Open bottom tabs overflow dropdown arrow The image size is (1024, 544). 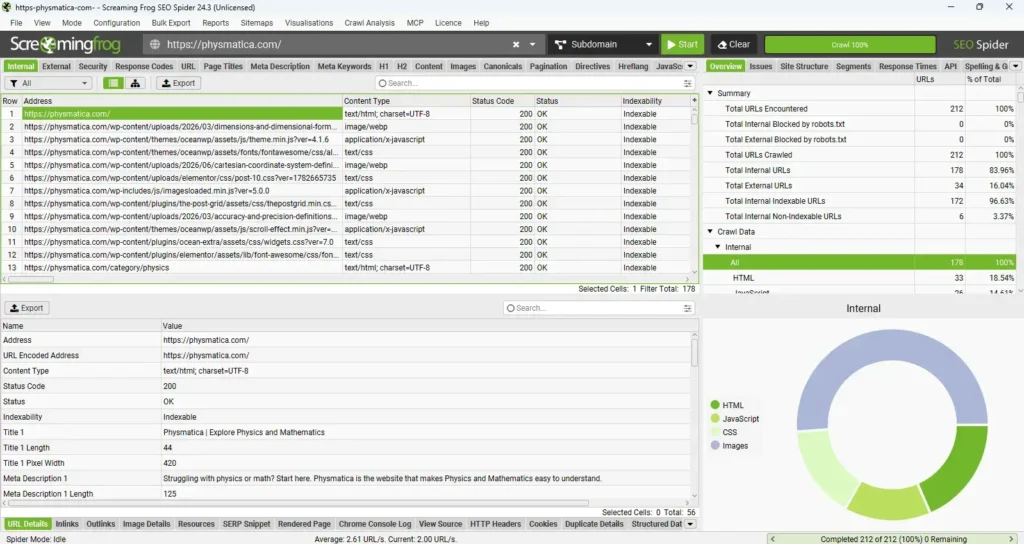click(690, 524)
